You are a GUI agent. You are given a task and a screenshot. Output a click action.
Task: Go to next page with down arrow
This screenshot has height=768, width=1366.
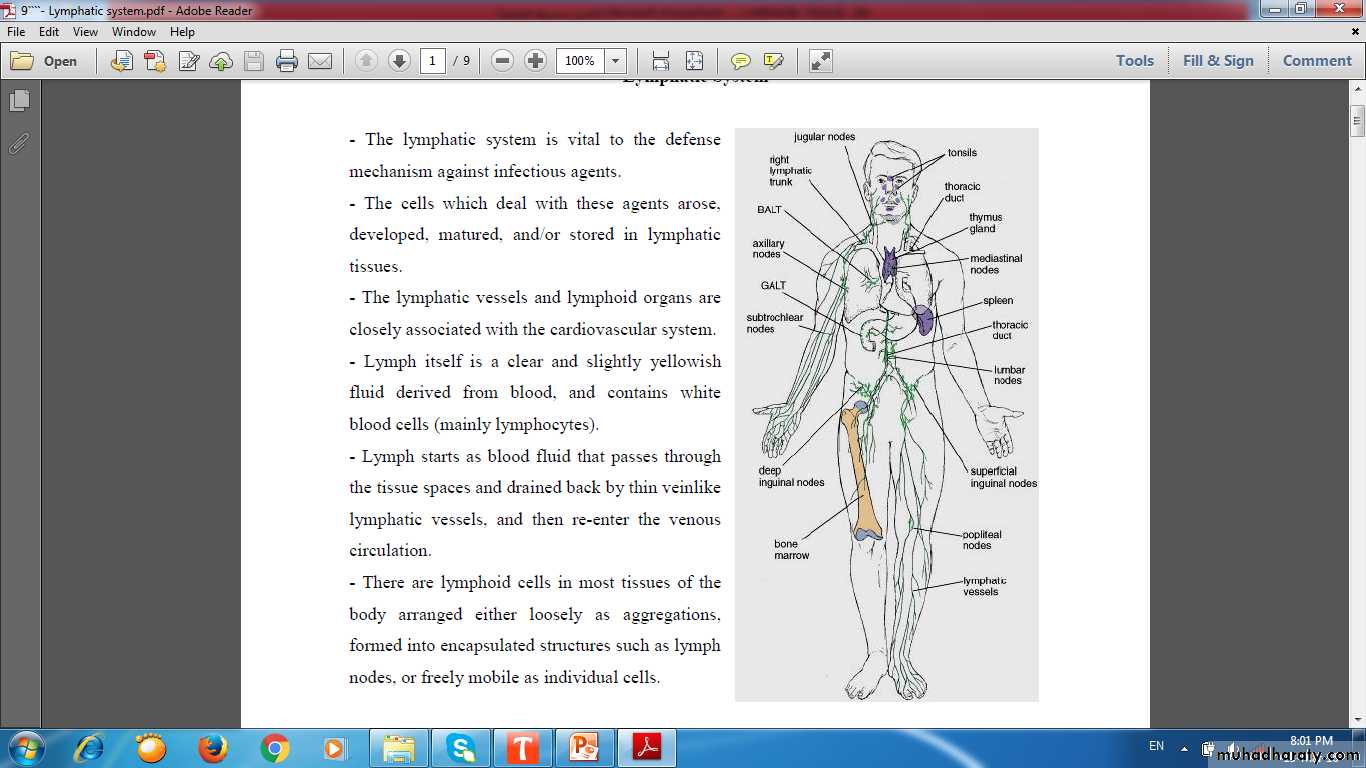coord(399,61)
